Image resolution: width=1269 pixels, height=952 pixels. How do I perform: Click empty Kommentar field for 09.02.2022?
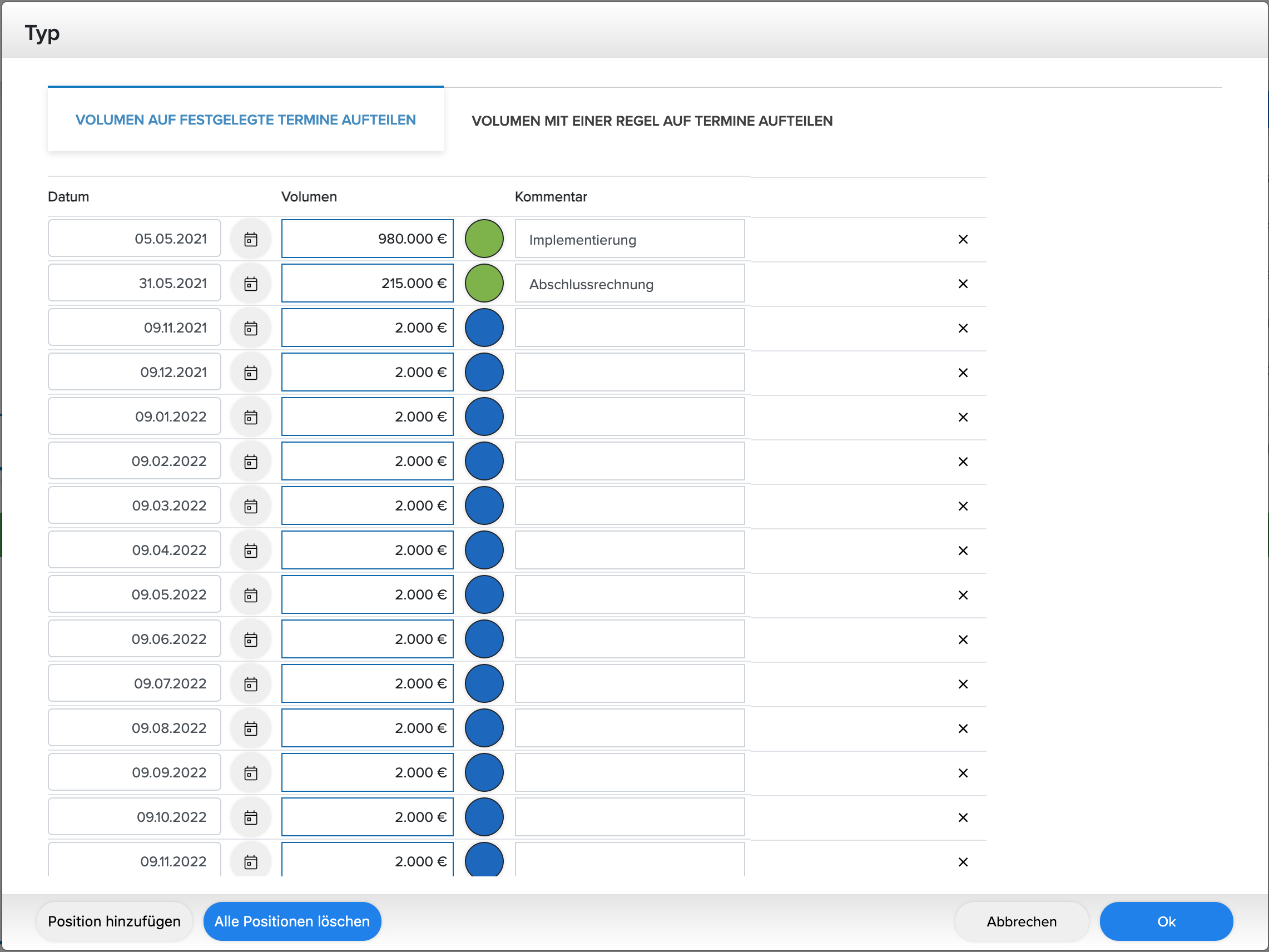click(x=629, y=461)
